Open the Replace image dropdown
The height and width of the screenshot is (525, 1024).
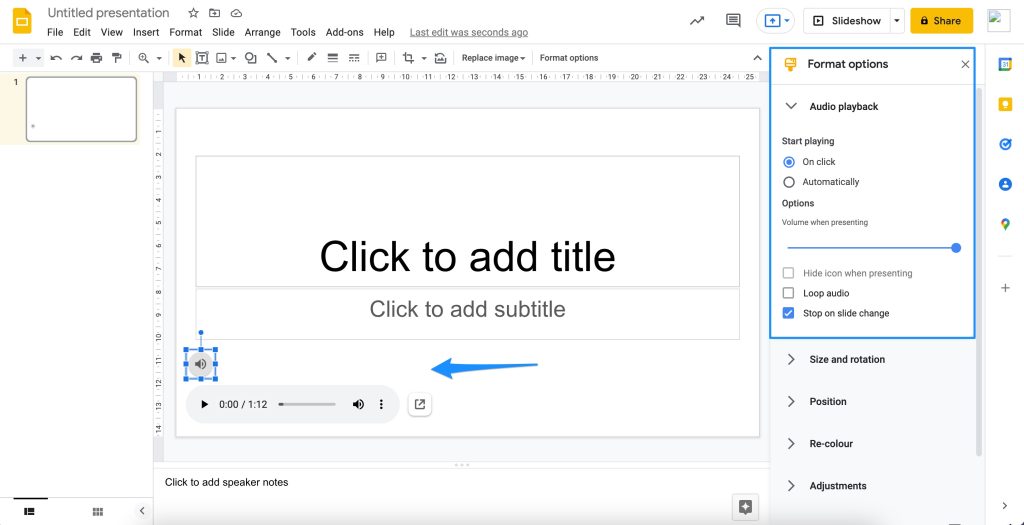493,58
